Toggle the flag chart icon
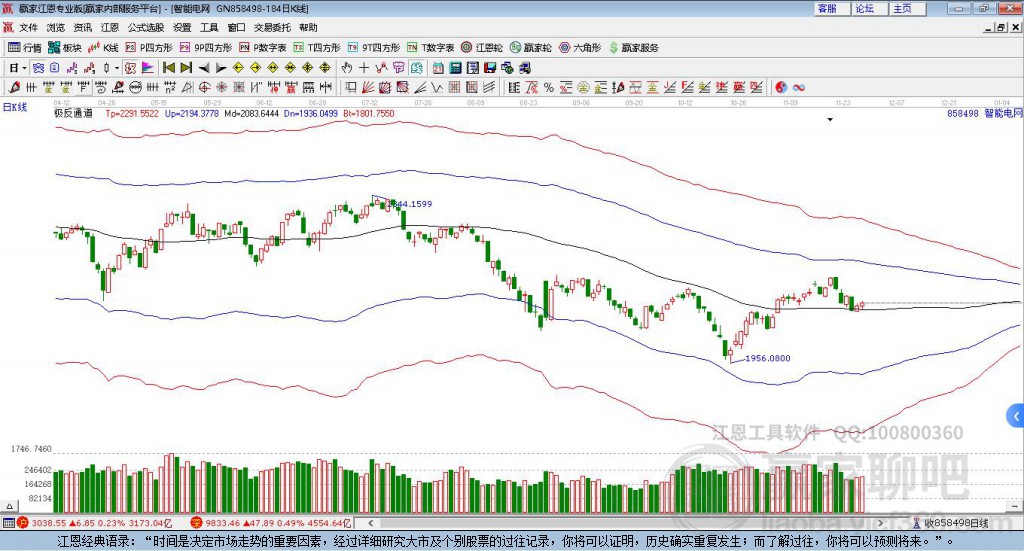Image resolution: width=1024 pixels, height=551 pixels. tap(148, 68)
